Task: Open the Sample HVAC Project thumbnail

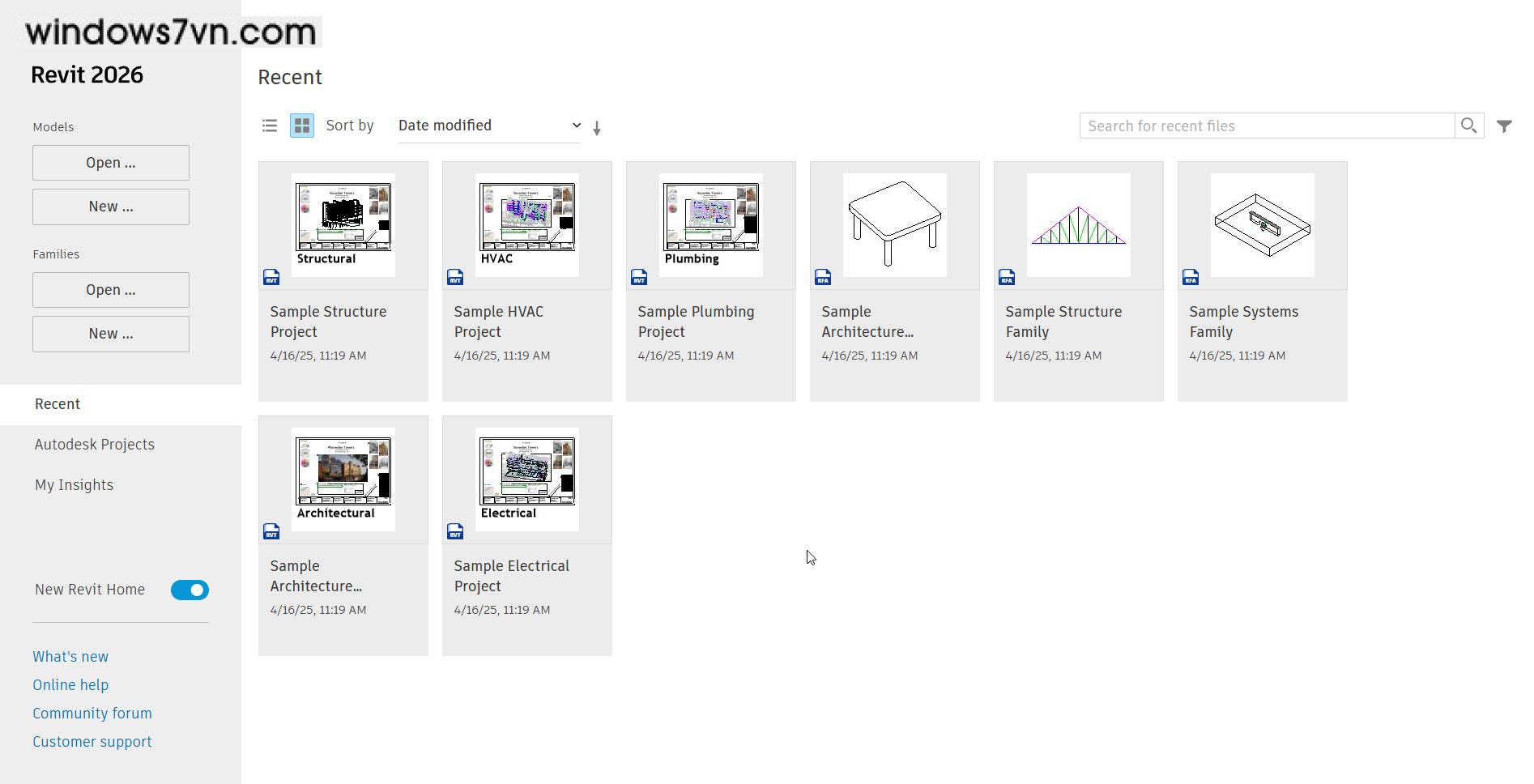Action: pos(527,225)
